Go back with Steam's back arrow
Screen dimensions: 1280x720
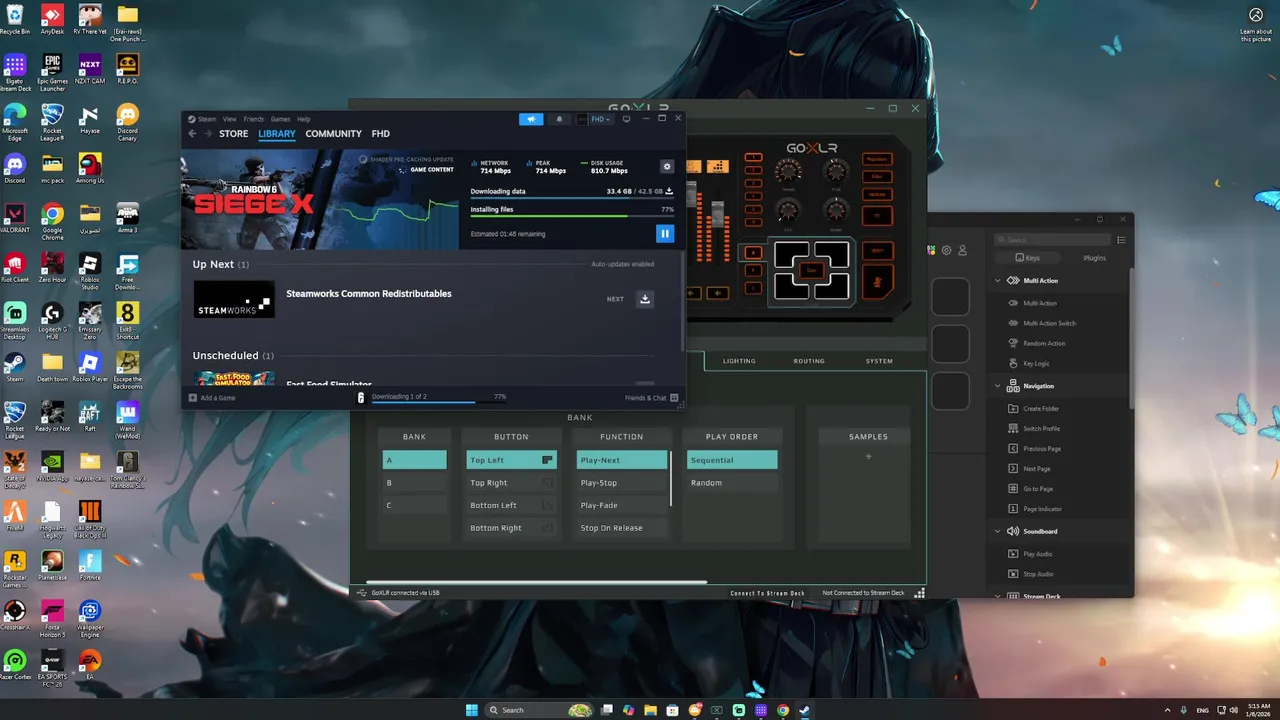click(x=193, y=134)
